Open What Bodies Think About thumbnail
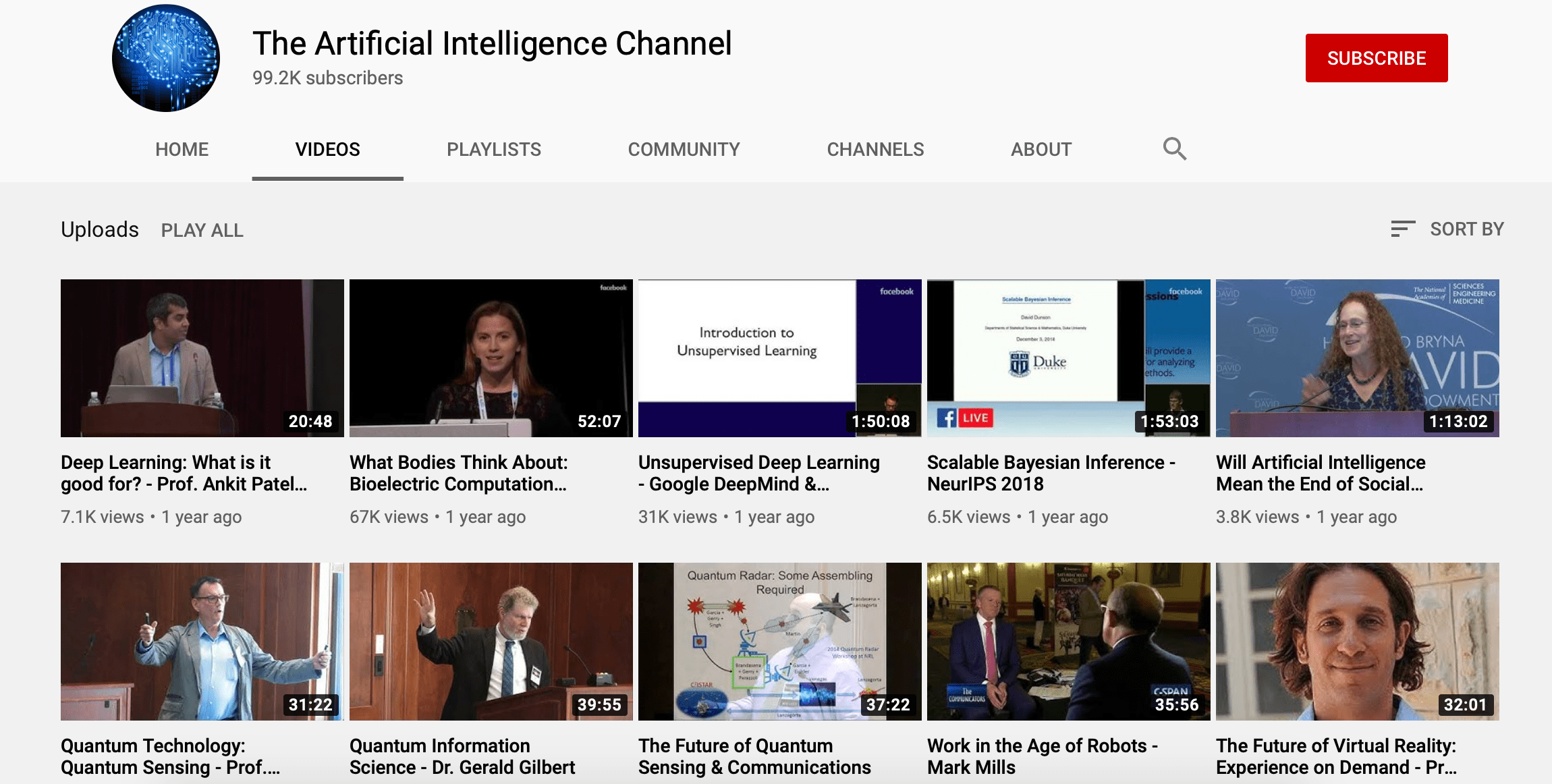 pyautogui.click(x=491, y=358)
